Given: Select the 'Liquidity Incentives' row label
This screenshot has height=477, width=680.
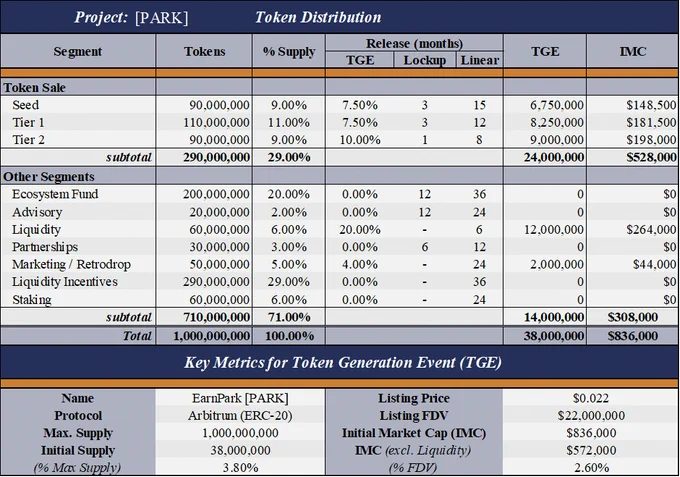Looking at the screenshot, I should coord(65,282).
